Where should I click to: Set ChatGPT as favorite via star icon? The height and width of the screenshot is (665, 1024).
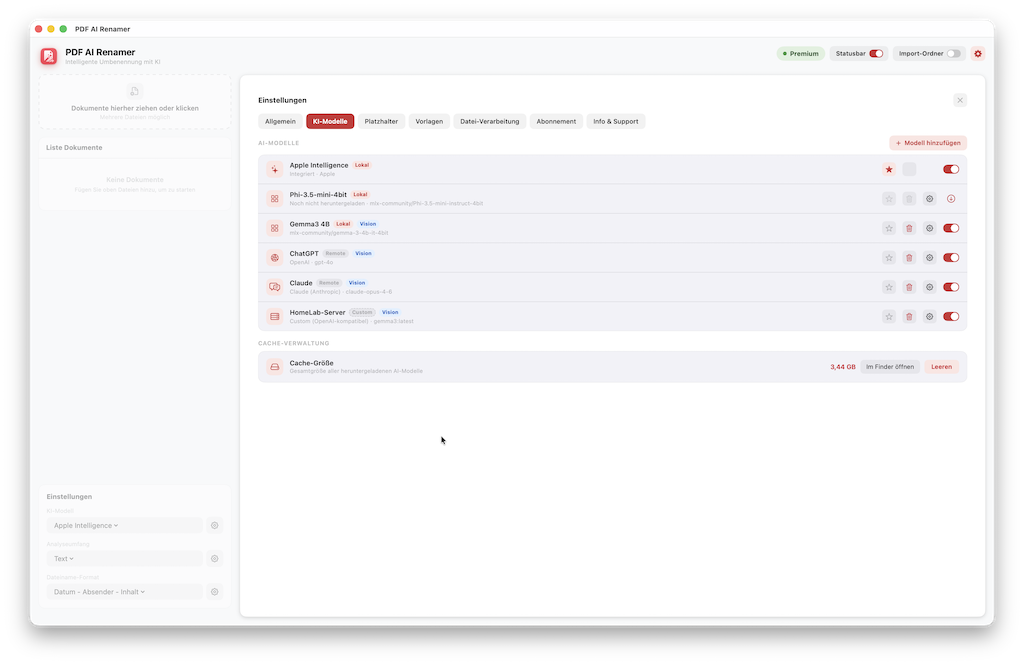pyautogui.click(x=889, y=257)
